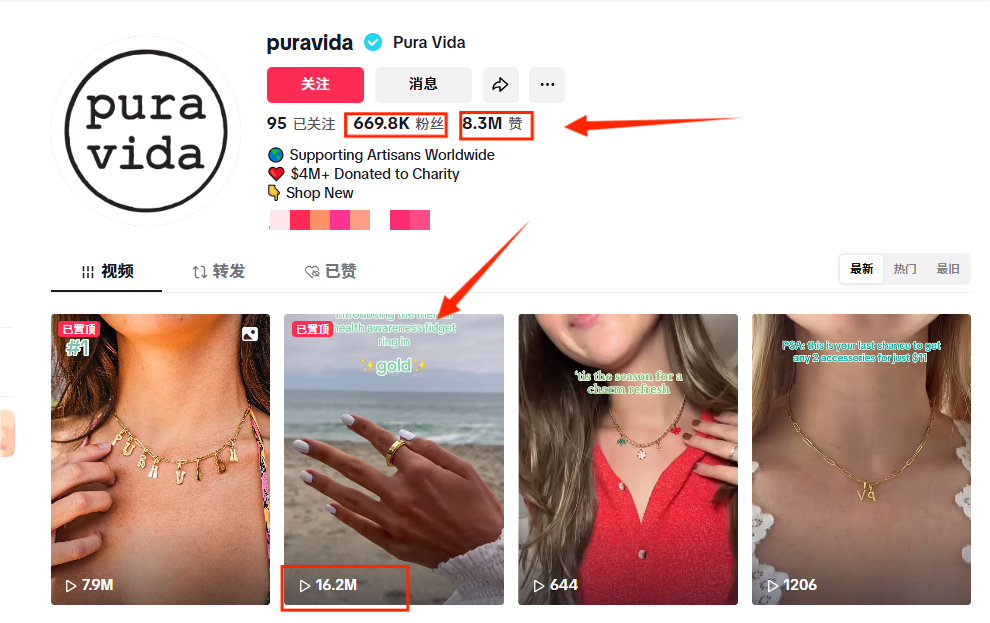Open the charm refresh necklace video
This screenshot has width=990, height=623.
(x=628, y=459)
